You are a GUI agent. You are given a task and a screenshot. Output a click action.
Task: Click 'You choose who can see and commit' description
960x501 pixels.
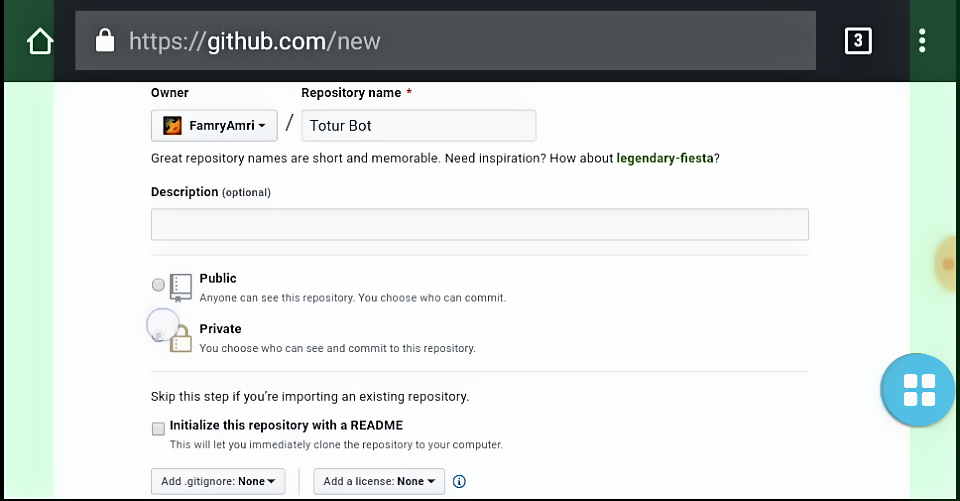337,348
